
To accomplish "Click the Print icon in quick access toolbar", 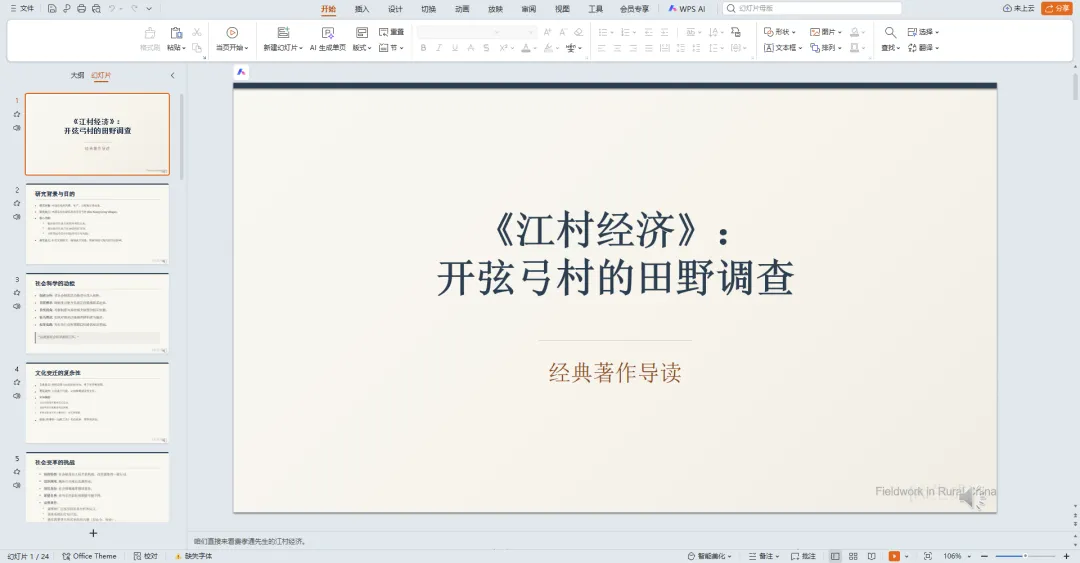I will pos(81,8).
